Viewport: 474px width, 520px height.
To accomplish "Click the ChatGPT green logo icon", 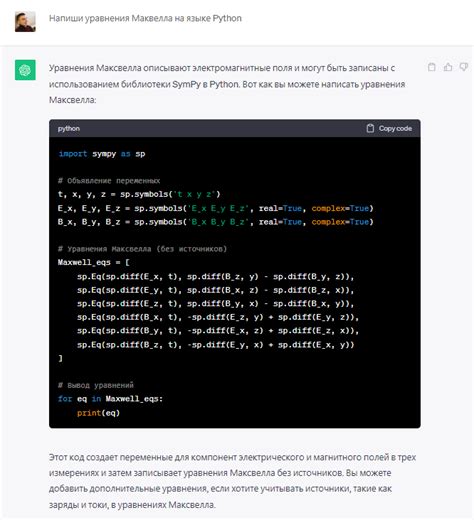I will tap(25, 70).
